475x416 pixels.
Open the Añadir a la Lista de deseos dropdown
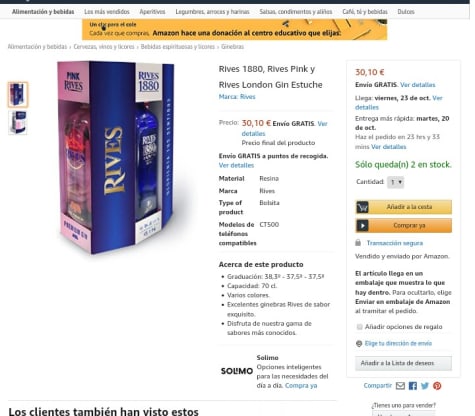click(x=403, y=363)
